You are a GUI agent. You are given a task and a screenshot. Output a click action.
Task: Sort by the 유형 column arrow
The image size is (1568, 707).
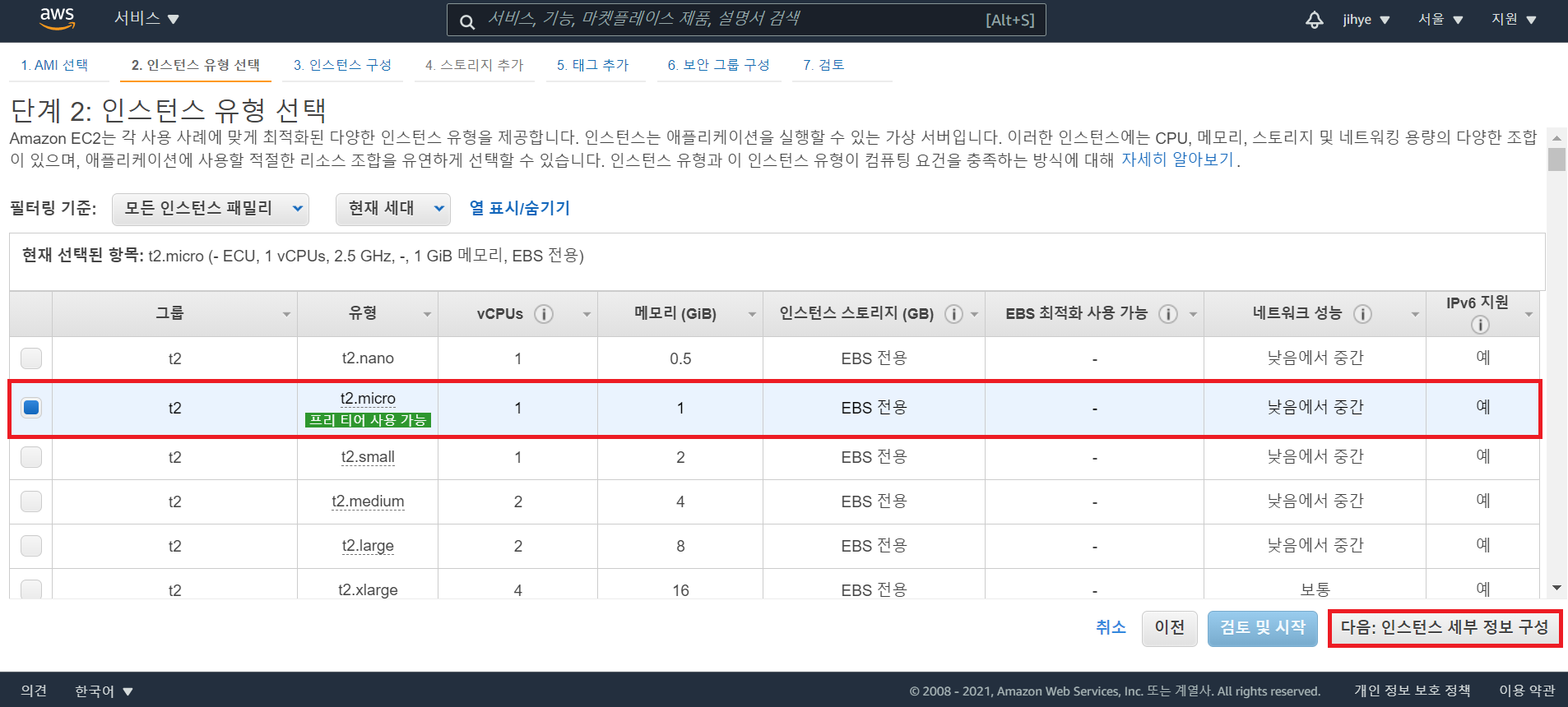(x=427, y=315)
